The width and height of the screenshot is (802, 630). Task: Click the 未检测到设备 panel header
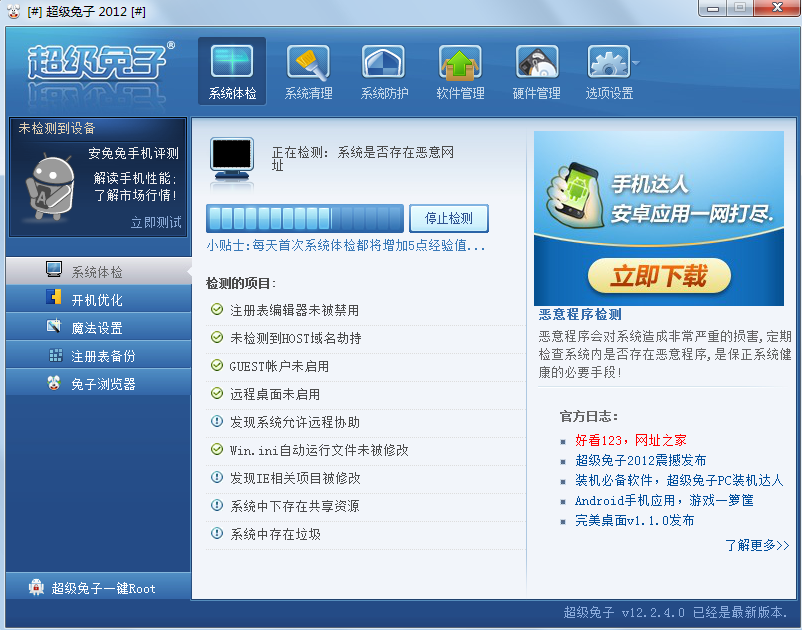(57, 128)
